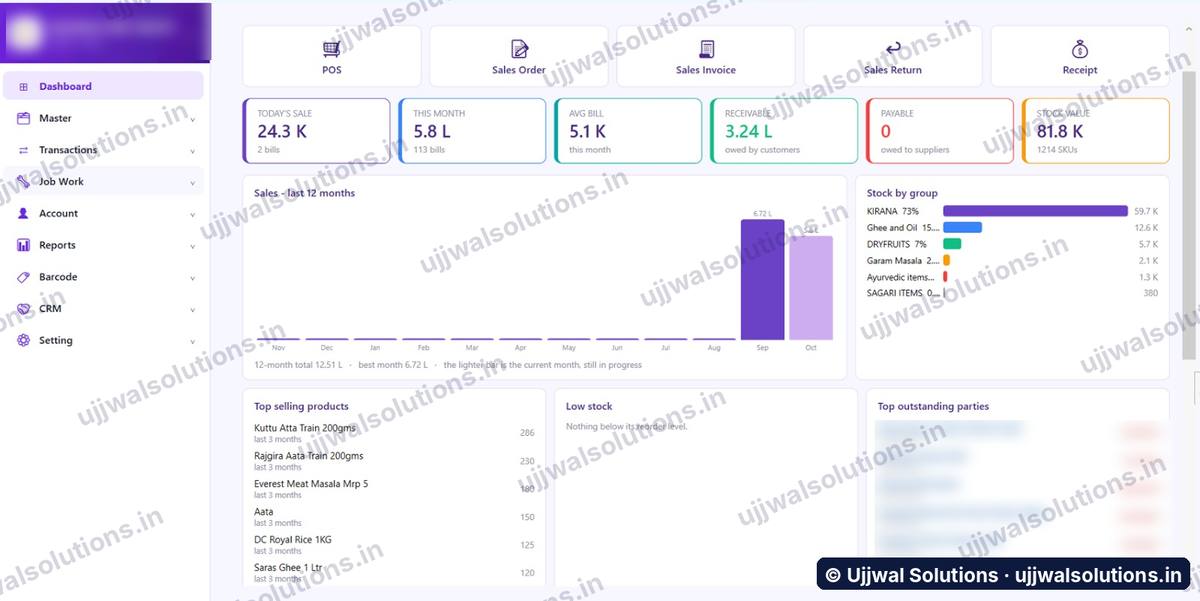Click the Low stock heading
Screen dimensions: 1200x601
coord(589,406)
